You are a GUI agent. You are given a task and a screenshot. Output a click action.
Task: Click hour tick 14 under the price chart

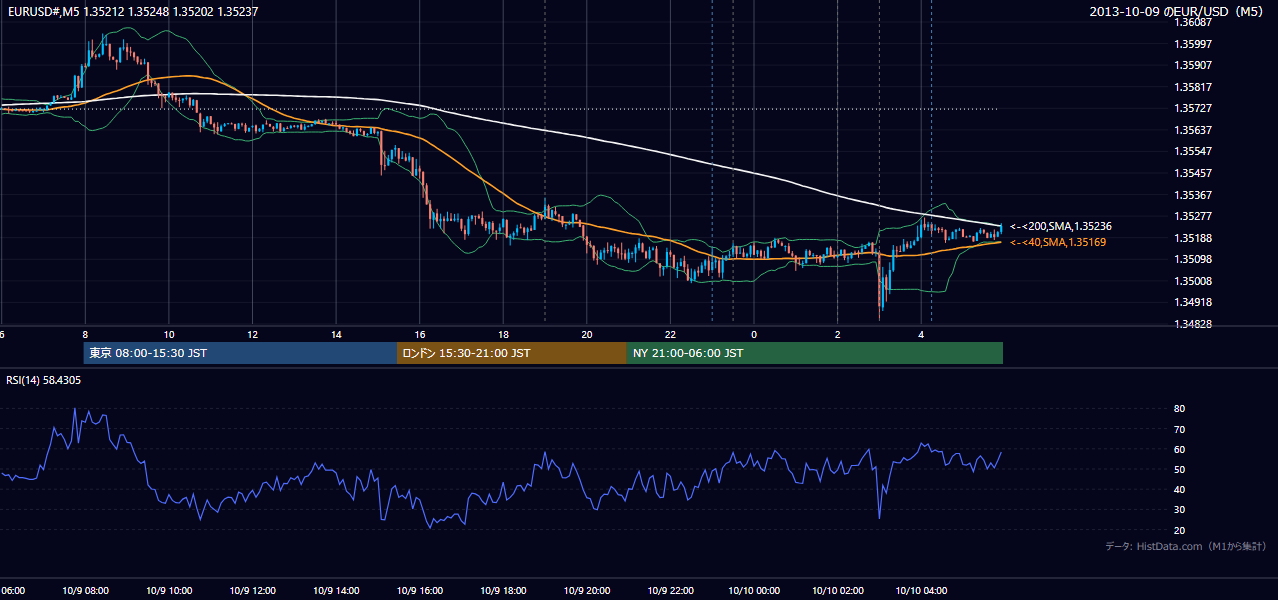click(x=336, y=334)
